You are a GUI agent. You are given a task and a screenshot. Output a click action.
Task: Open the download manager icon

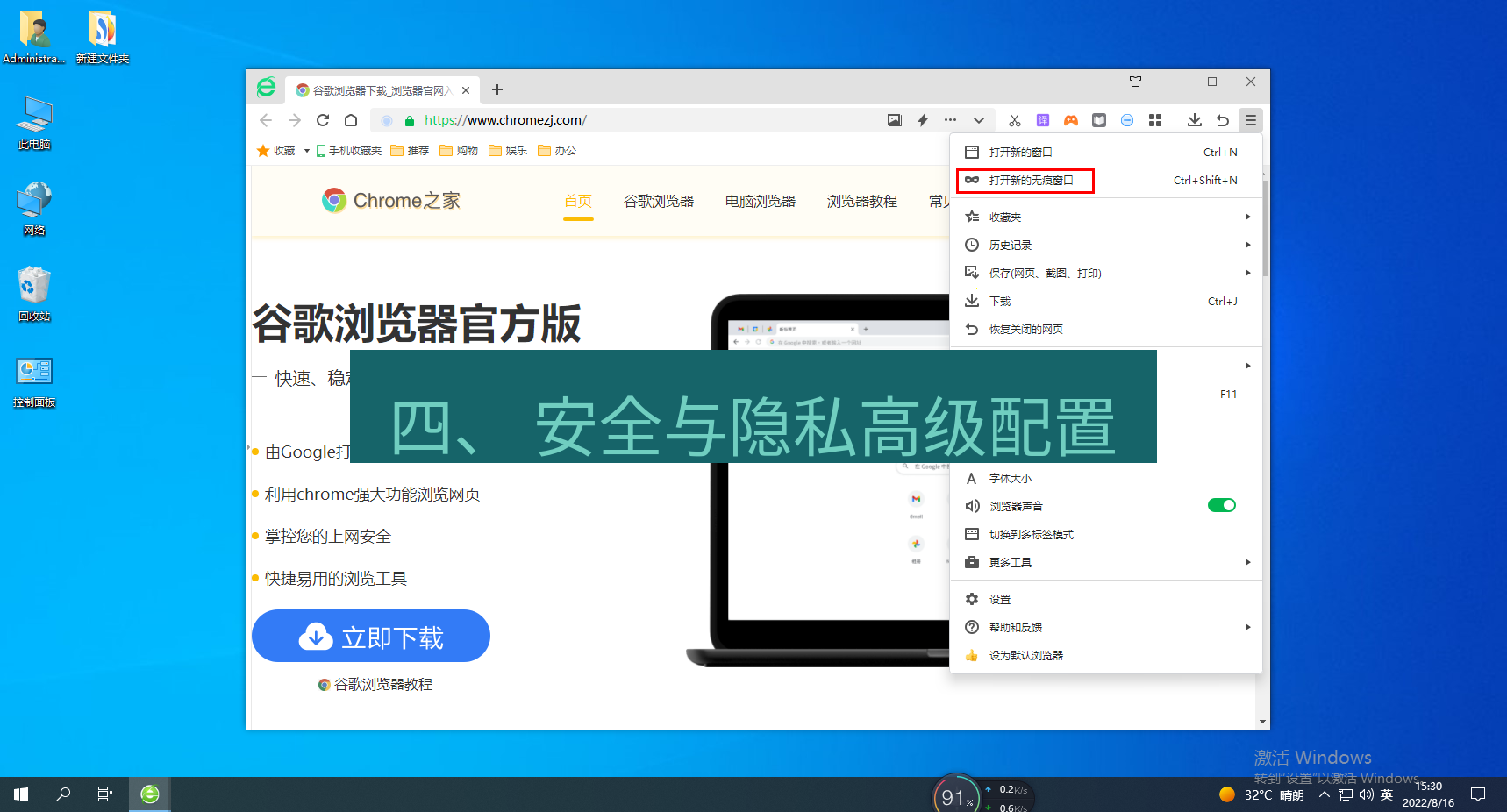1195,120
